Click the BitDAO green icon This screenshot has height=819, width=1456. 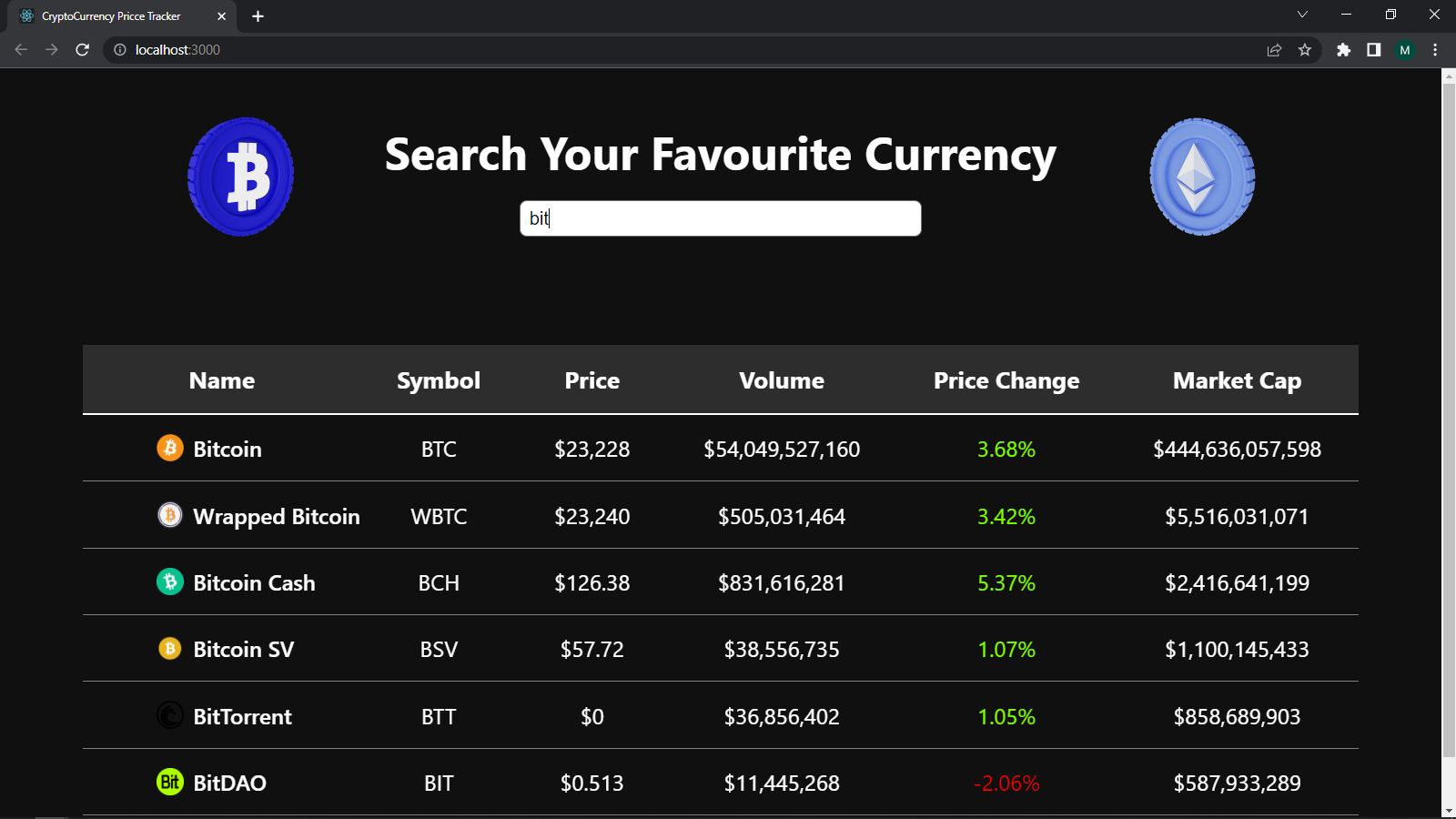tap(170, 782)
